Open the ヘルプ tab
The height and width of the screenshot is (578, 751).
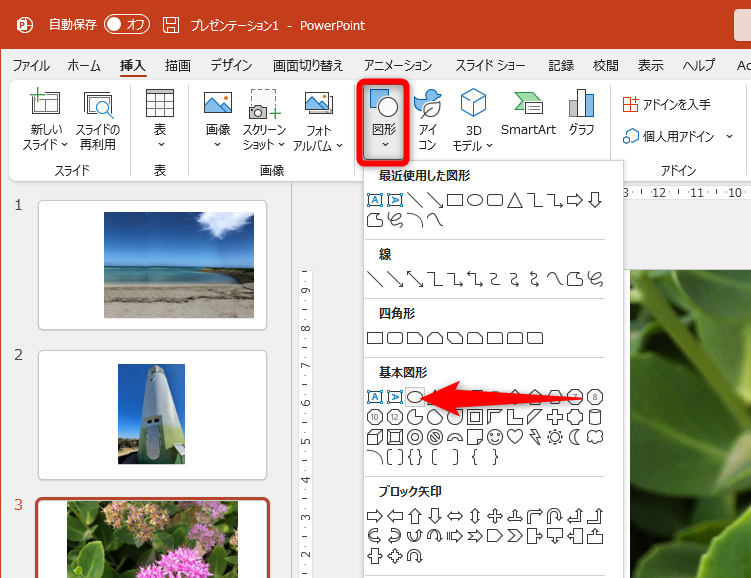click(699, 65)
